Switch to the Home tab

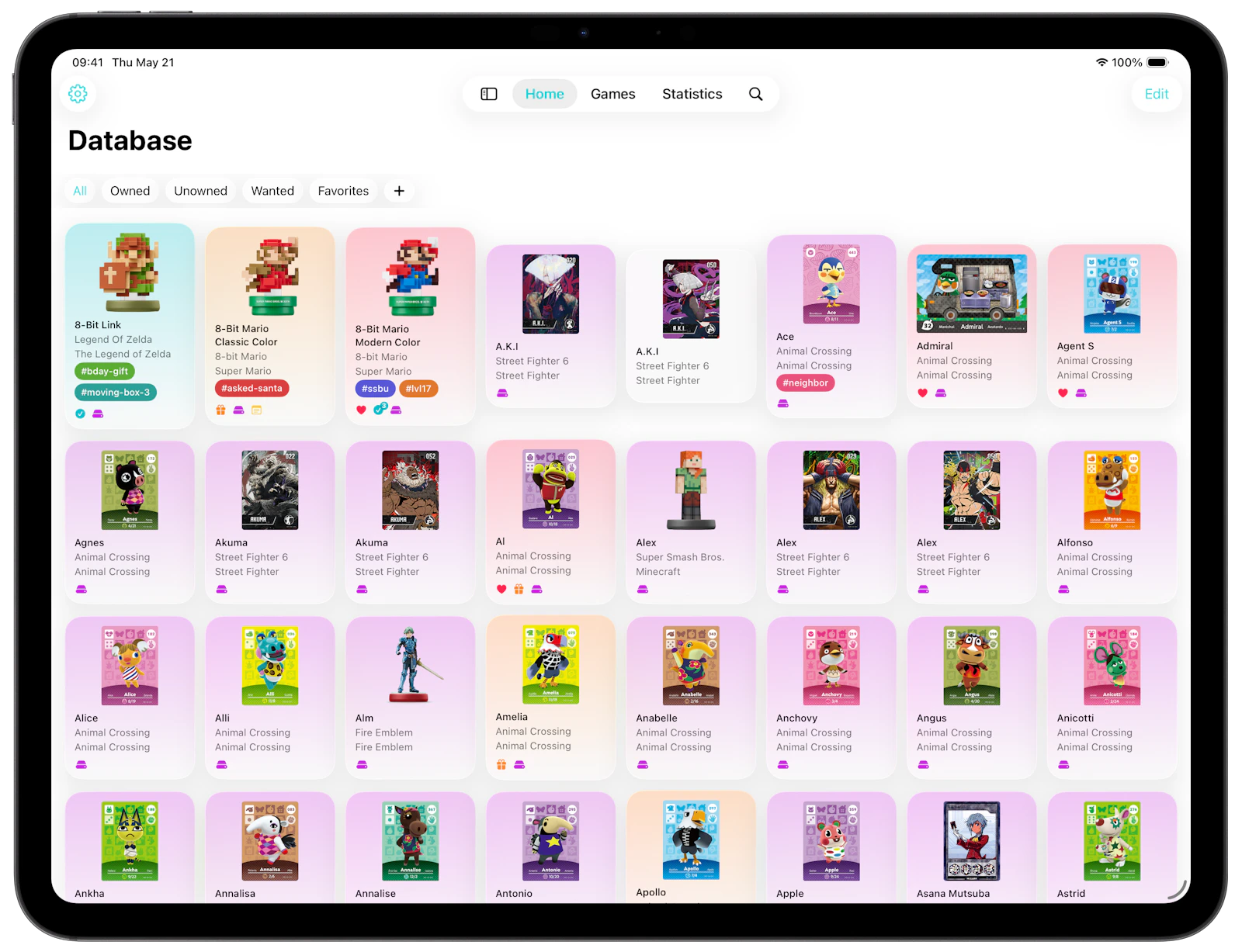(x=545, y=94)
